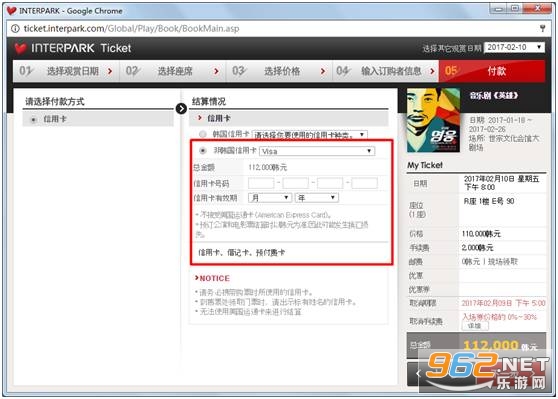The image size is (558, 399).
Task: Select the 韩国信用卡 radio button
Action: [203, 134]
